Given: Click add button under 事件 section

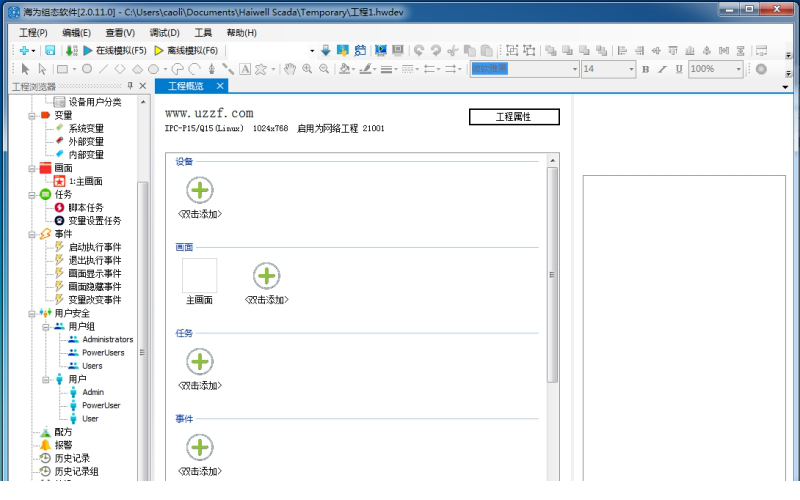Looking at the screenshot, I should [199, 447].
